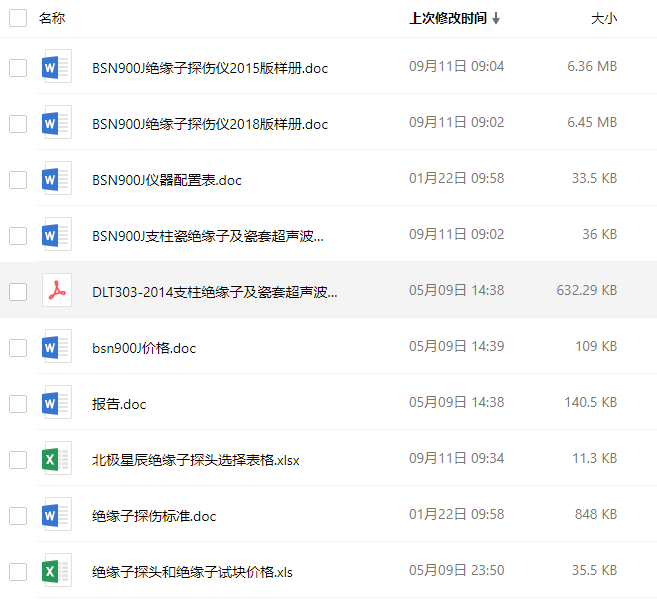
Task: Sort by the 大小 column header
Action: pyautogui.click(x=604, y=18)
